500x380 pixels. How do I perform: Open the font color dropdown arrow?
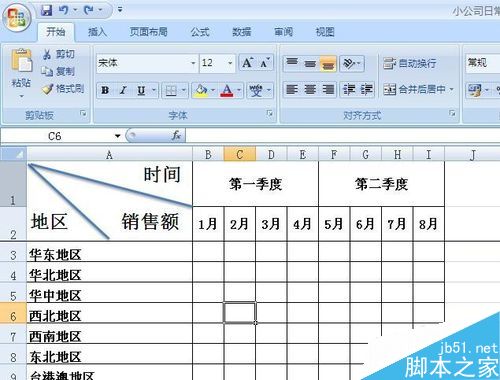click(x=239, y=90)
